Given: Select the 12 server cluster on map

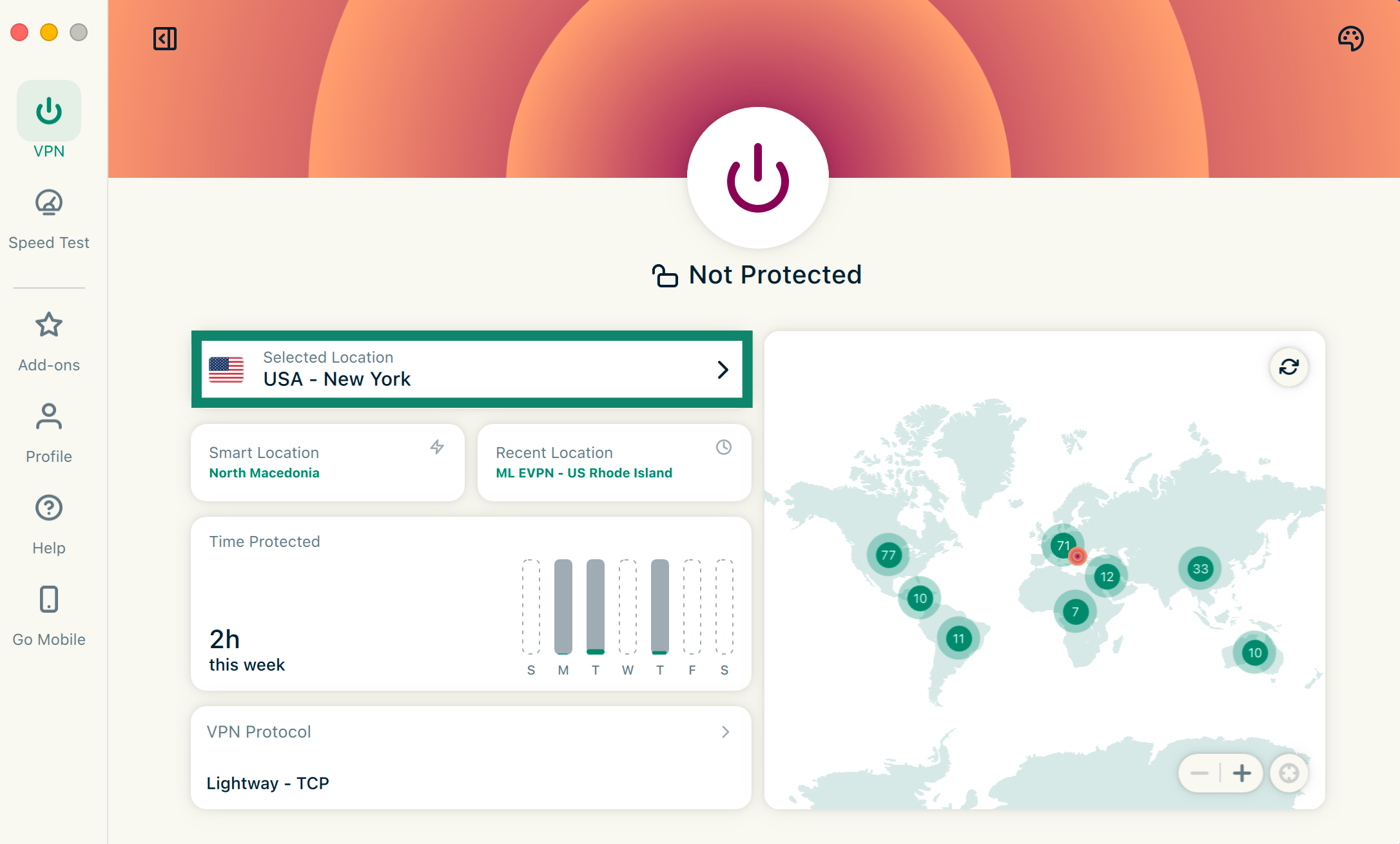Looking at the screenshot, I should pos(1107,577).
